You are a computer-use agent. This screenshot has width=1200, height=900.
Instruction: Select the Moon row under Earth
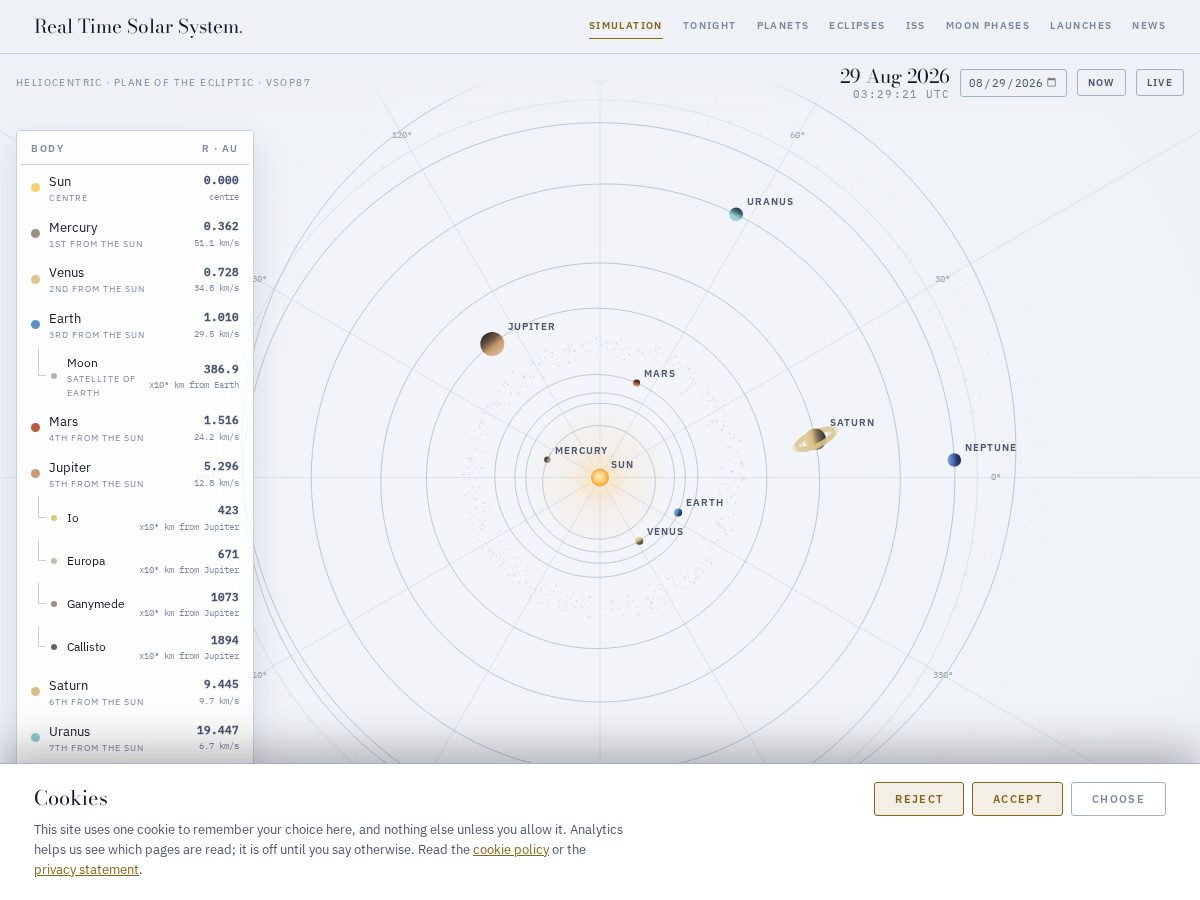[x=135, y=375]
